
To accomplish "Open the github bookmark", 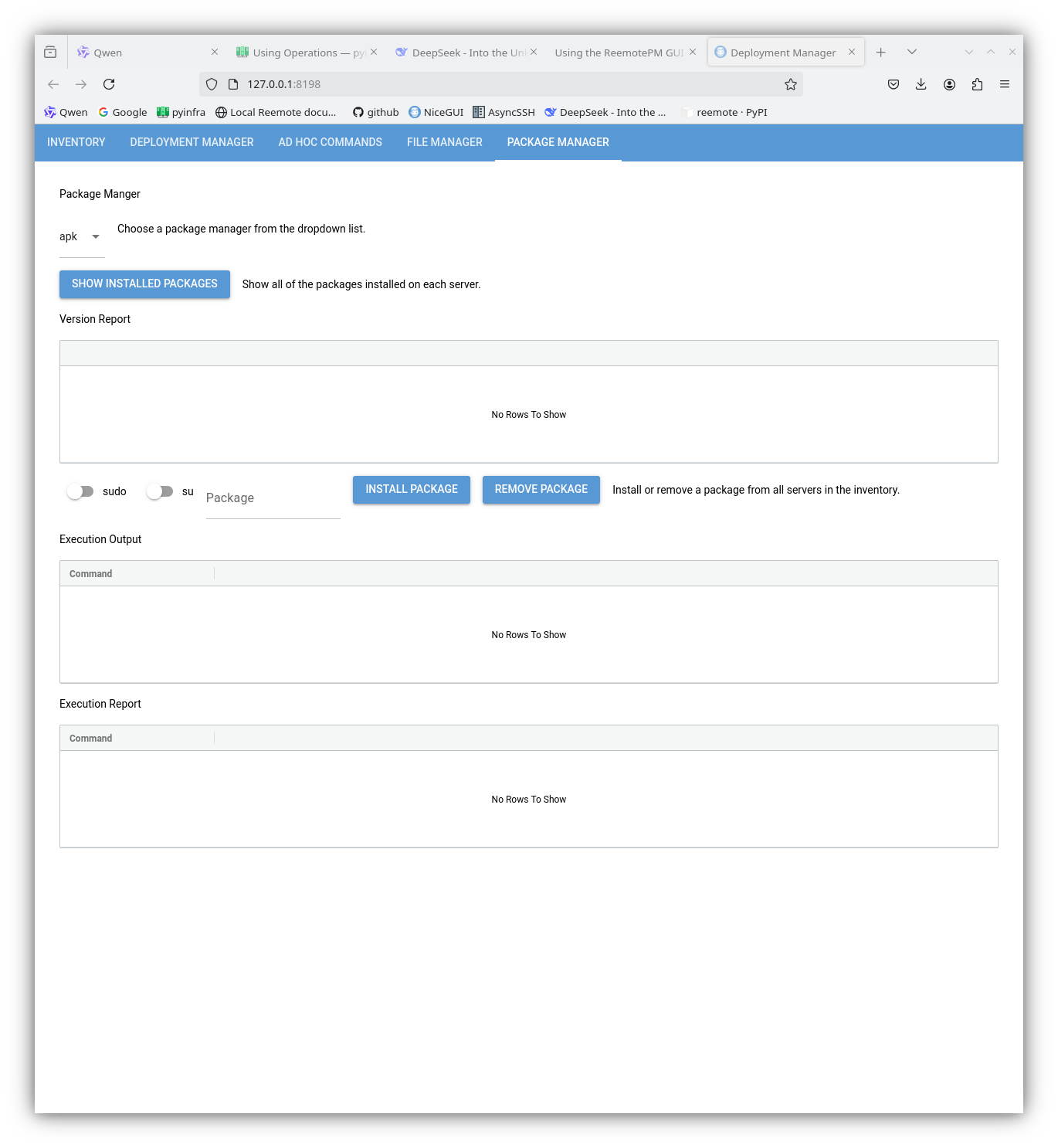I will point(375,112).
